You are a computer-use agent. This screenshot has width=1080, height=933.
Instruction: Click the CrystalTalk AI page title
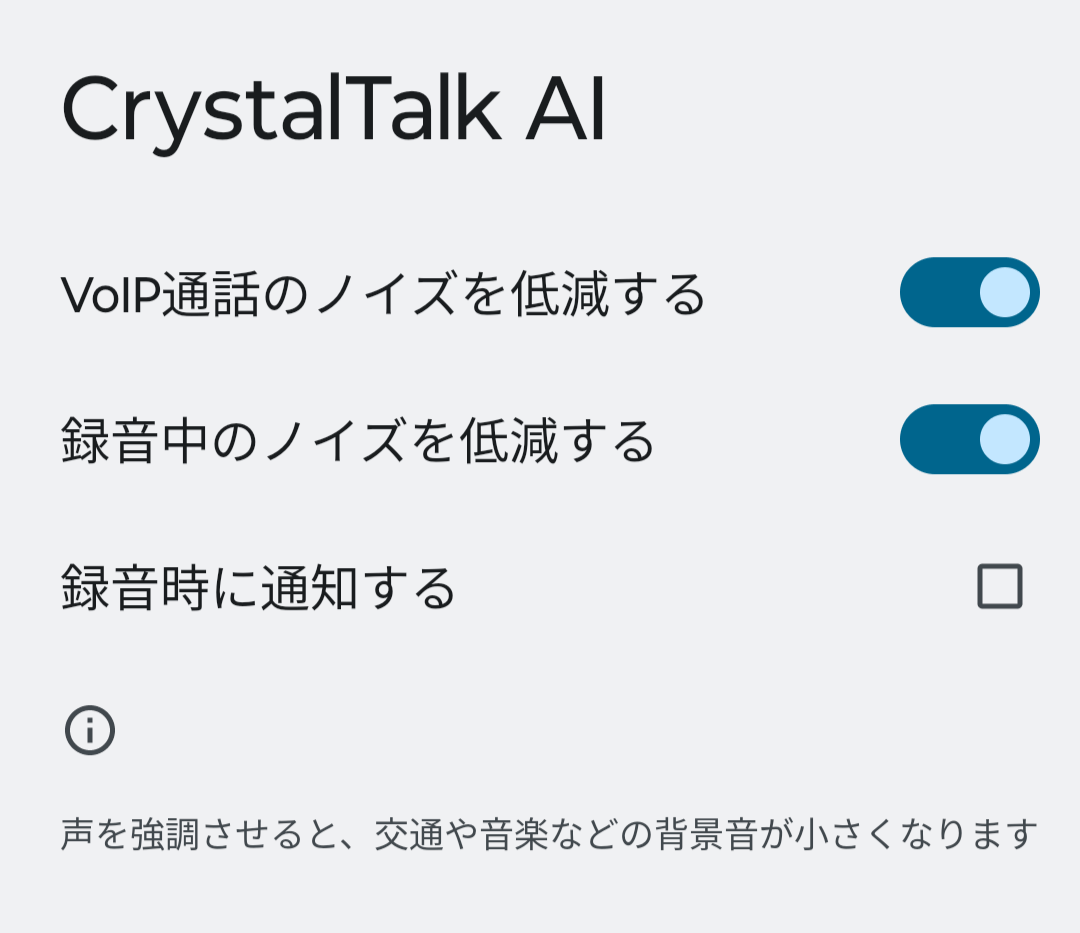333,110
